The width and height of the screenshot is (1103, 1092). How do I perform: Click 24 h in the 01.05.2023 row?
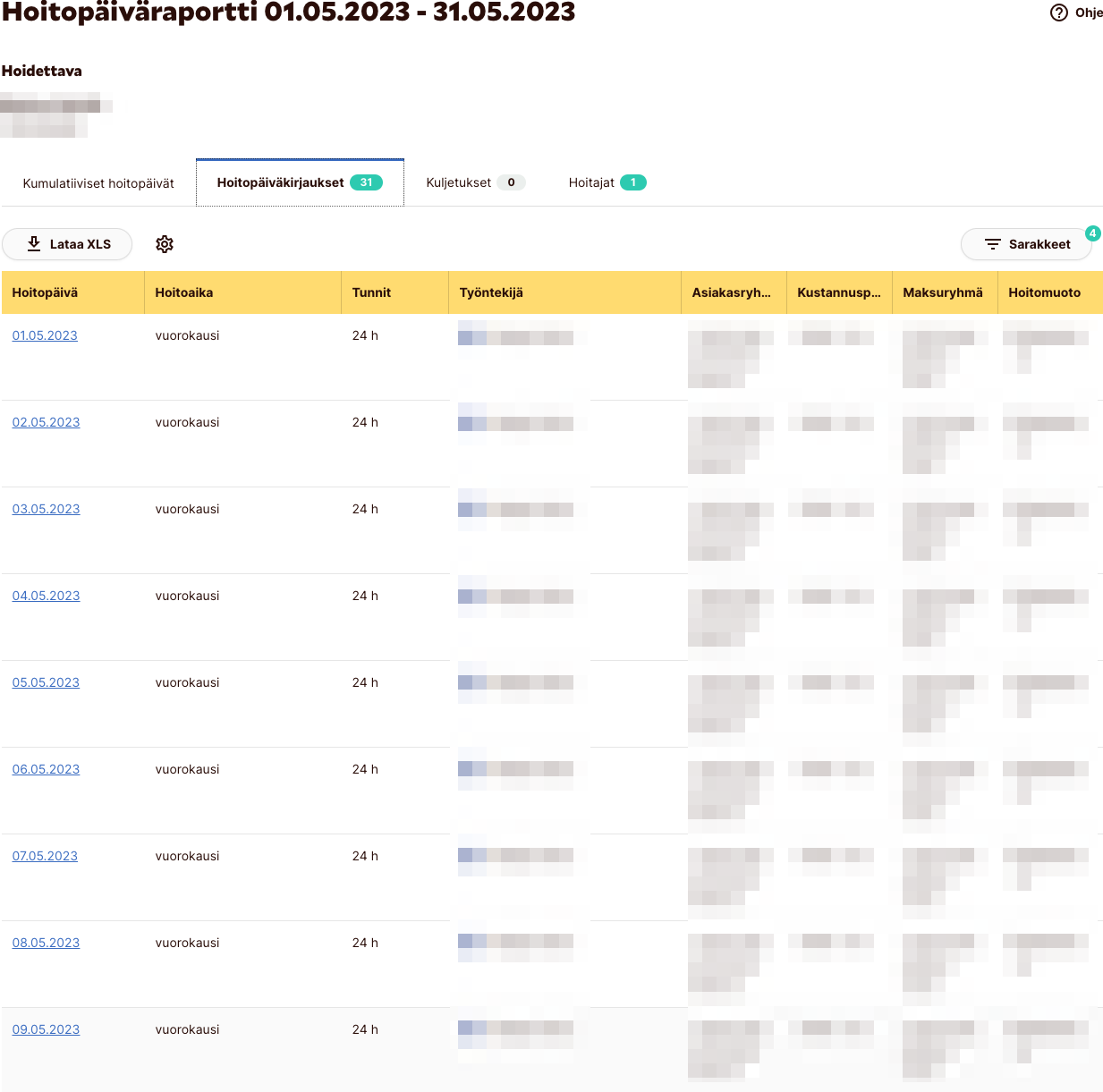(365, 335)
